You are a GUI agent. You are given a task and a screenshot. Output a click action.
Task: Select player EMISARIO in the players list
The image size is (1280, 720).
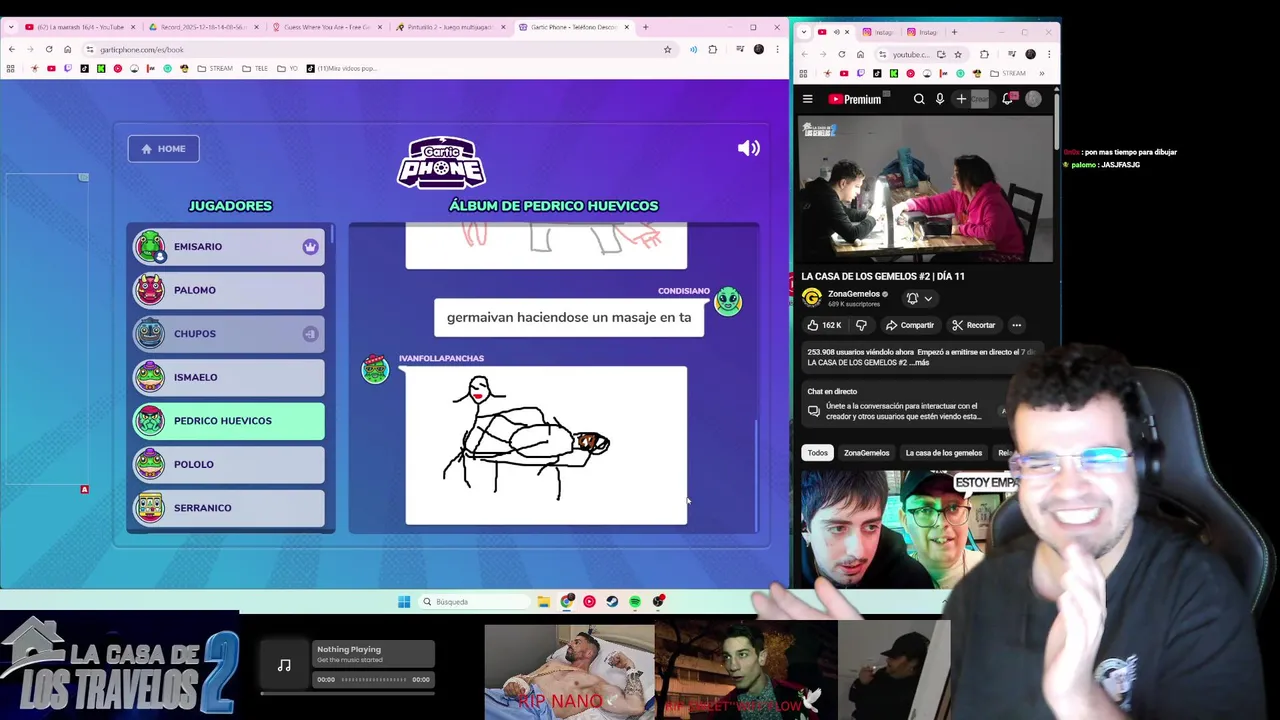point(229,247)
